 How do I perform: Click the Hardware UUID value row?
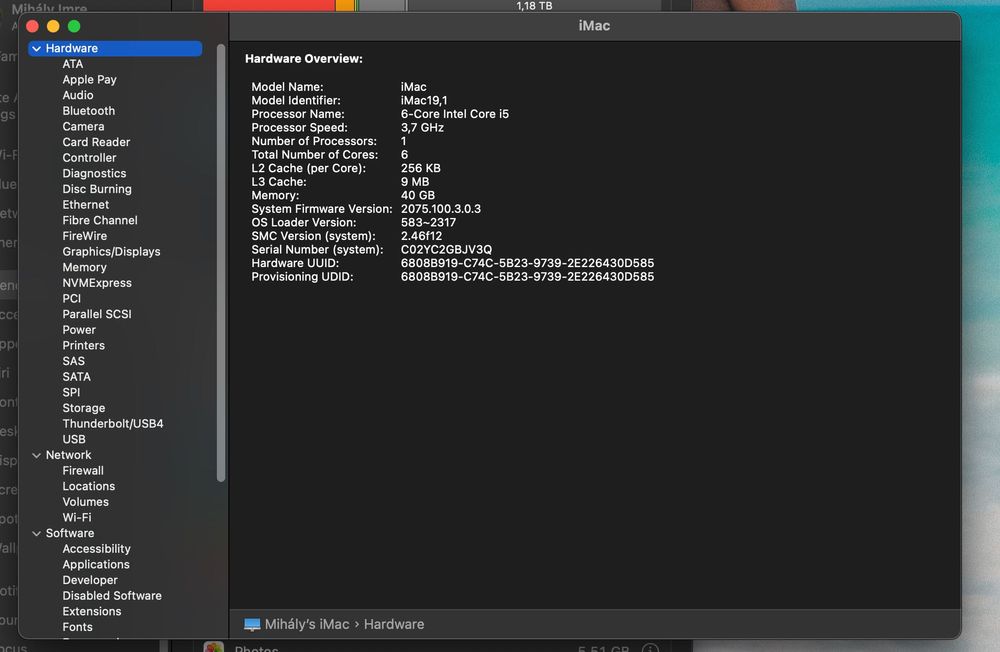coord(527,263)
